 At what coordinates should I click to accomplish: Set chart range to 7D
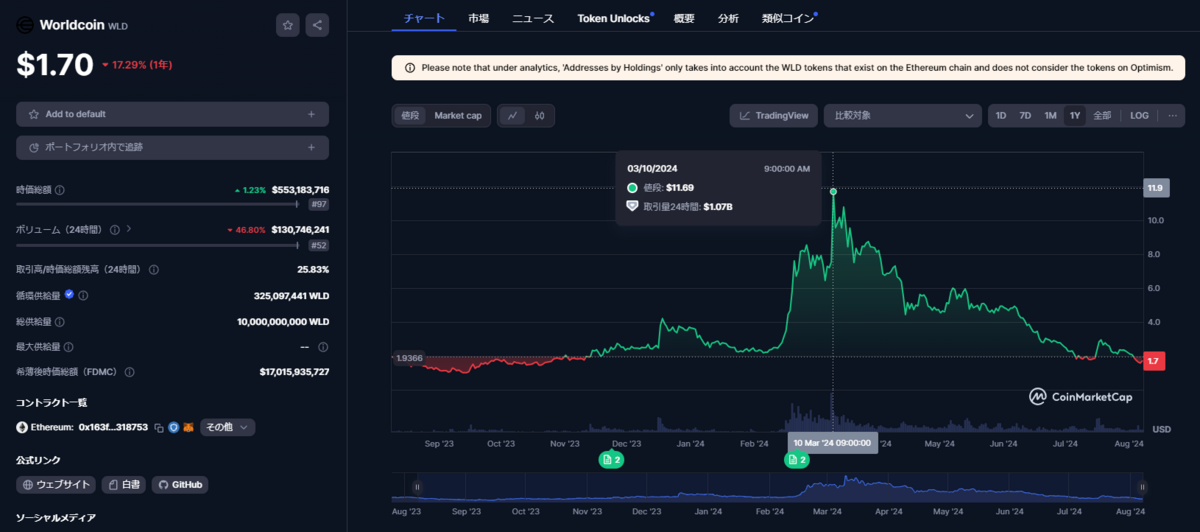pos(1025,115)
